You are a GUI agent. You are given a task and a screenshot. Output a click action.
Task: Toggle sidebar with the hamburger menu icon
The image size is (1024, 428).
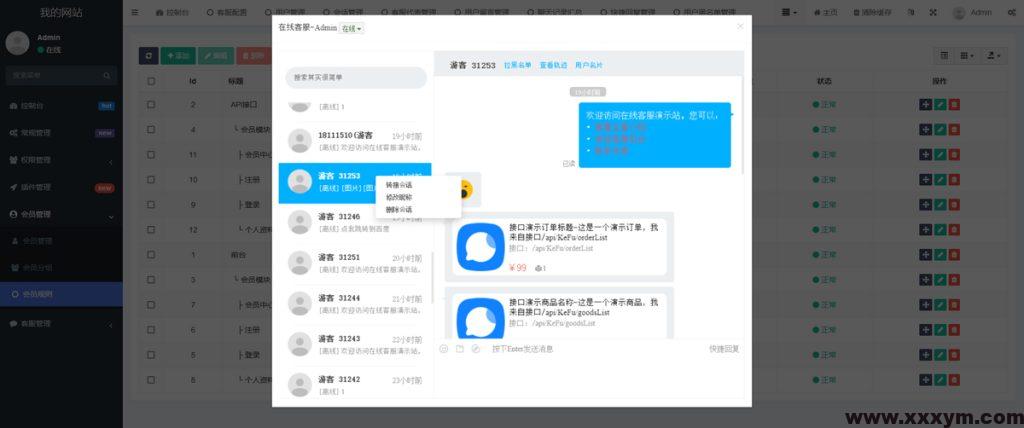pyautogui.click(x=135, y=13)
